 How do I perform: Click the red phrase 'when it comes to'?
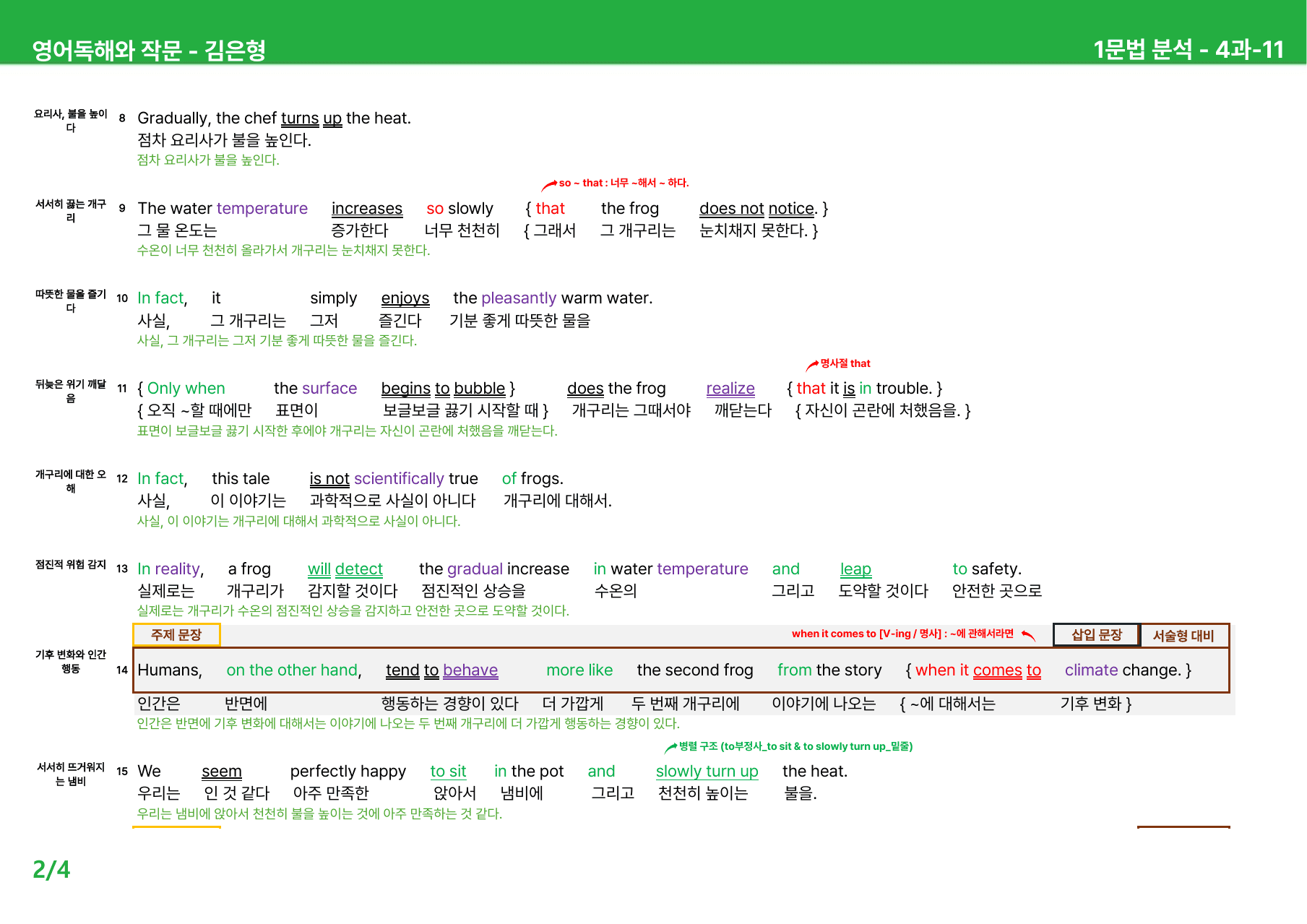coord(978,670)
